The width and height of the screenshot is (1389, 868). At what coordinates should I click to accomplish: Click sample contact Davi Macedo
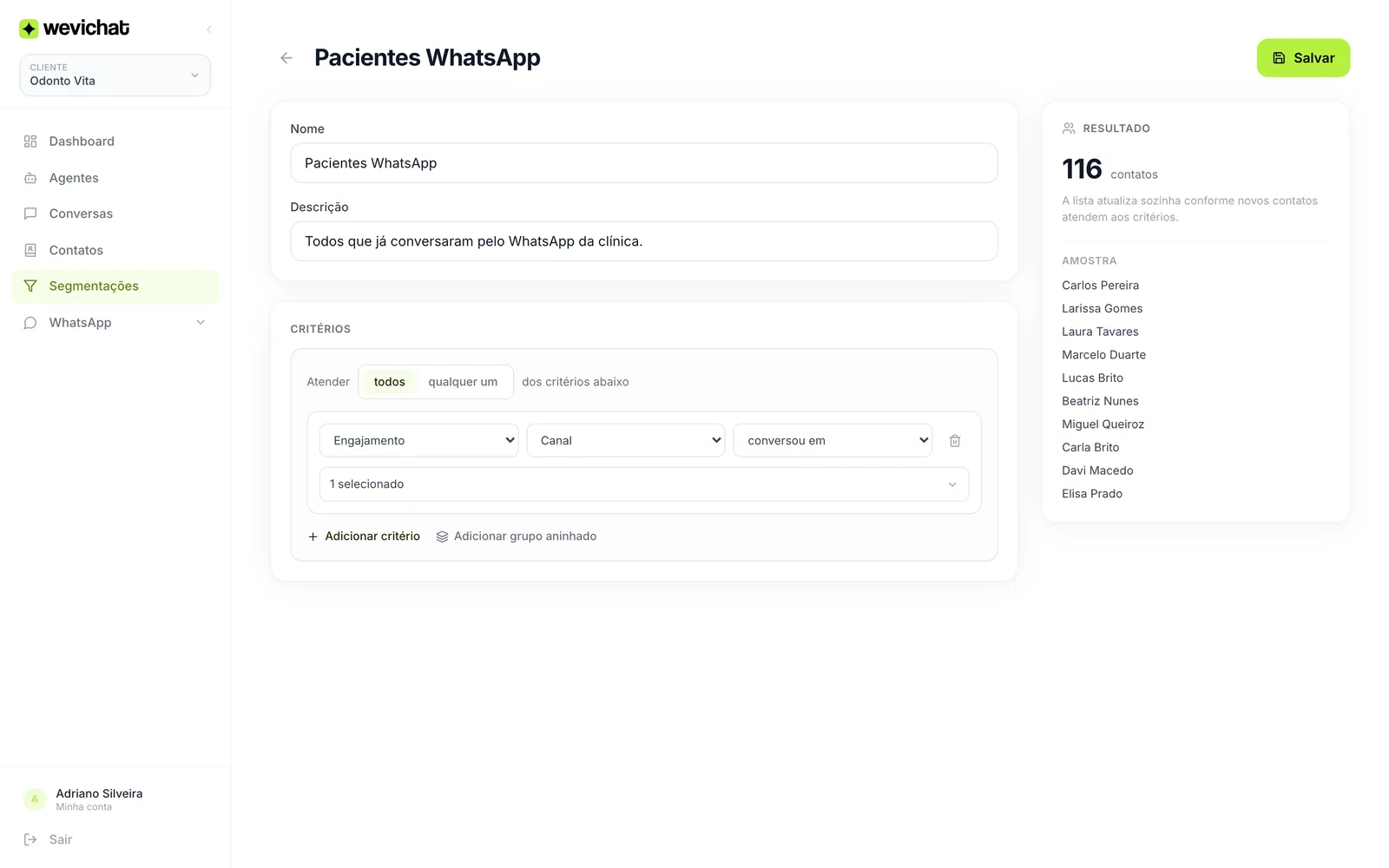tap(1097, 470)
